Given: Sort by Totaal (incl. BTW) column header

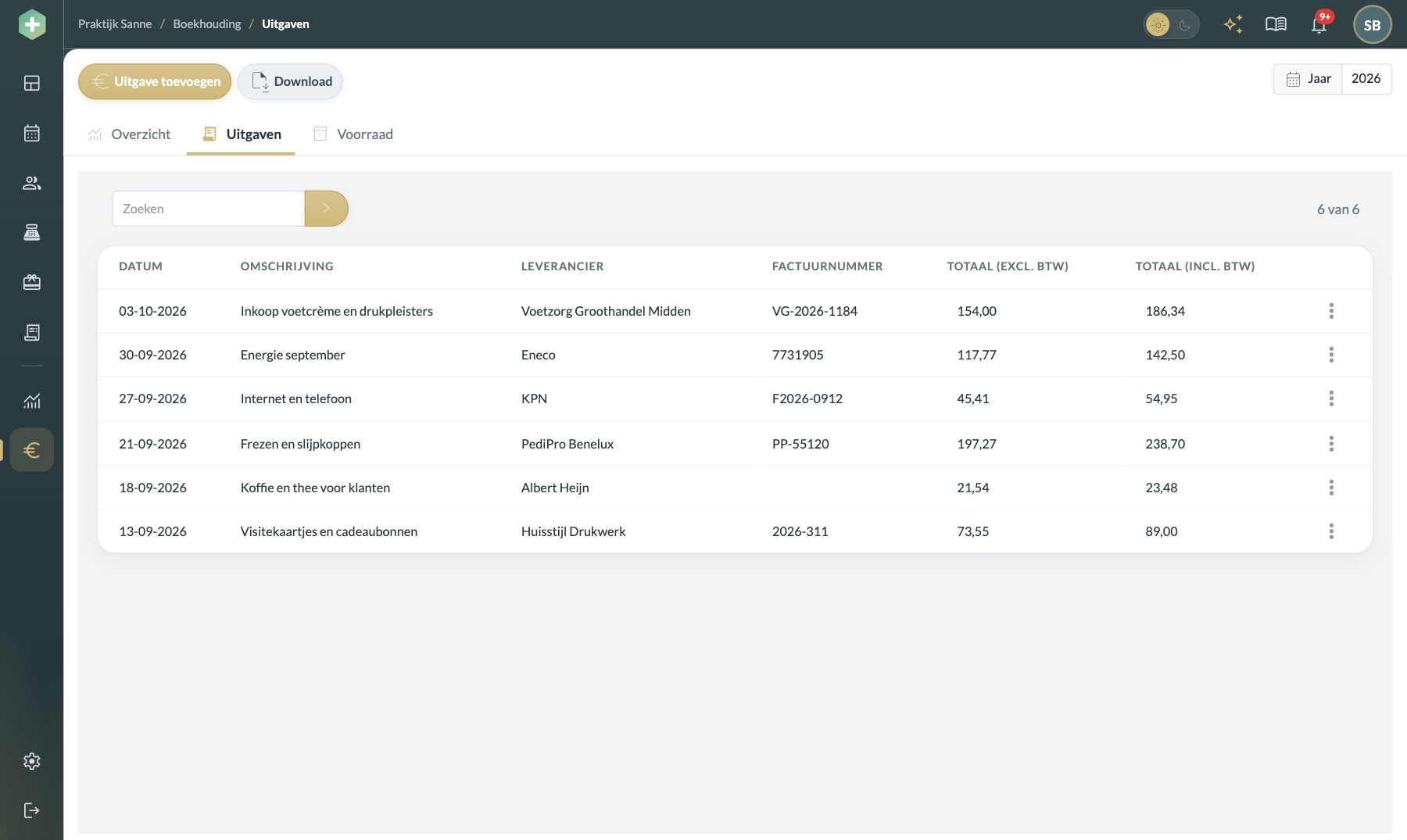Looking at the screenshot, I should (1195, 266).
